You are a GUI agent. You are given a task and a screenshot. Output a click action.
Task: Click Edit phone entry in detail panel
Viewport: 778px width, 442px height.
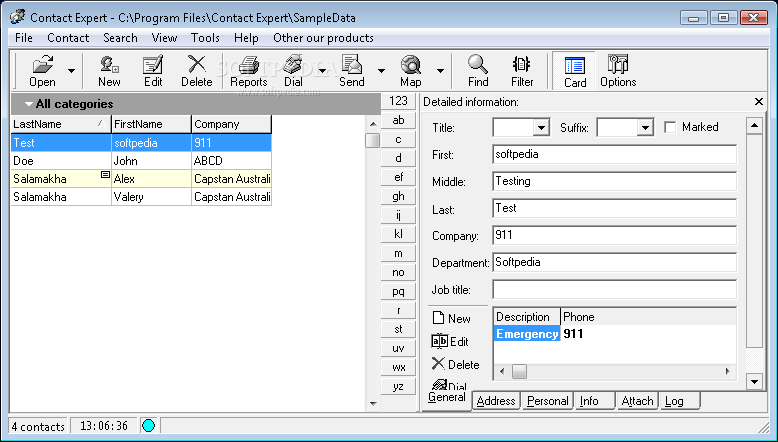pyautogui.click(x=450, y=341)
